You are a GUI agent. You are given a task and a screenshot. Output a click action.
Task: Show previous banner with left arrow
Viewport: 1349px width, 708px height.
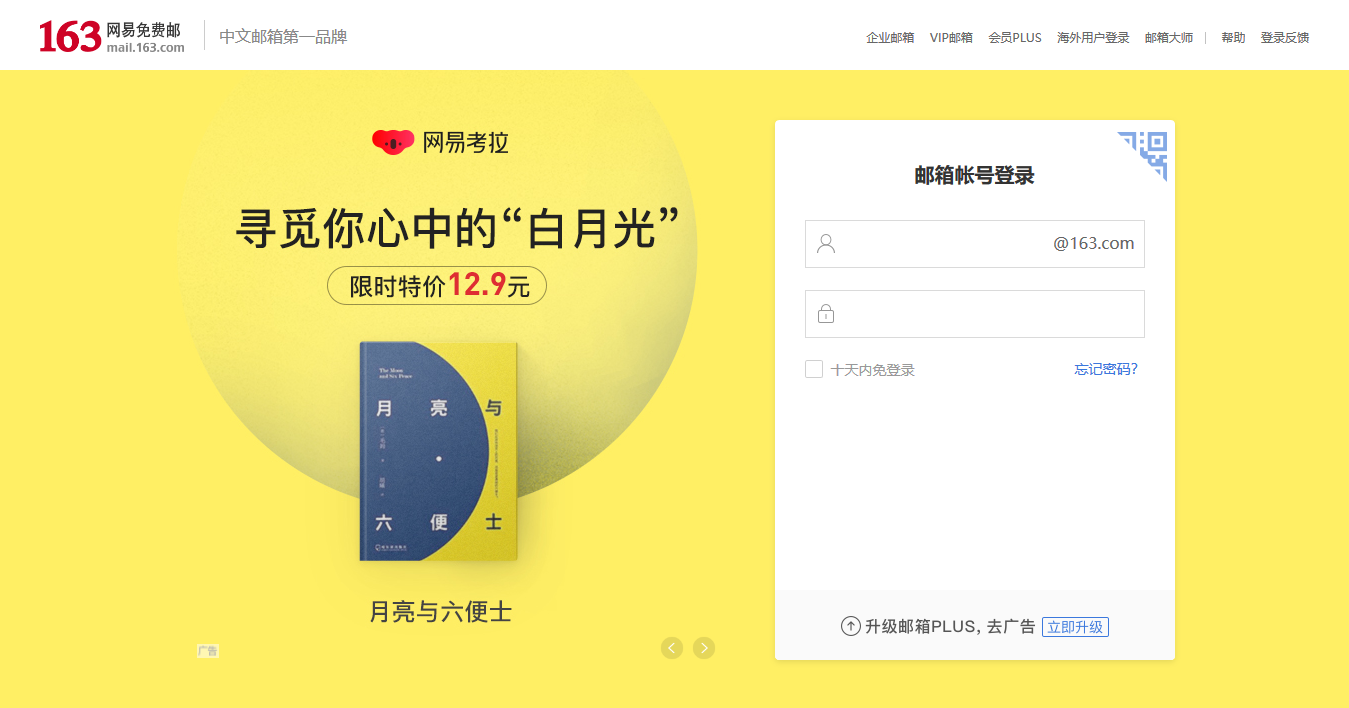point(672,648)
